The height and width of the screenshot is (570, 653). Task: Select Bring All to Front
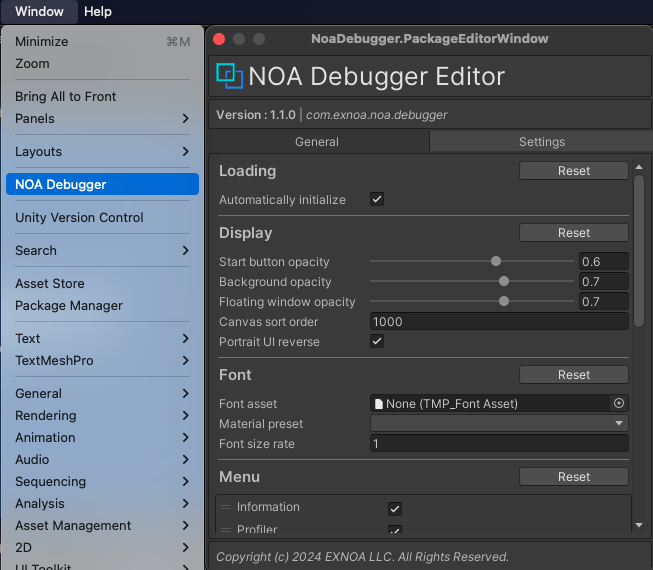(x=102, y=97)
